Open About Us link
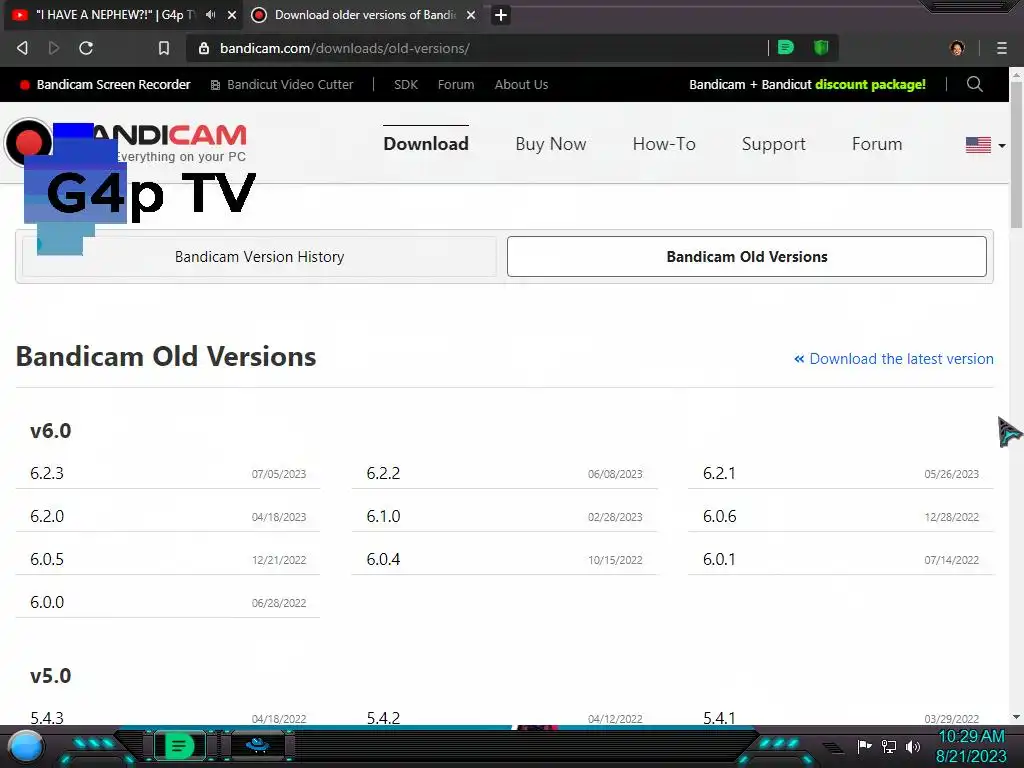 pyautogui.click(x=521, y=84)
